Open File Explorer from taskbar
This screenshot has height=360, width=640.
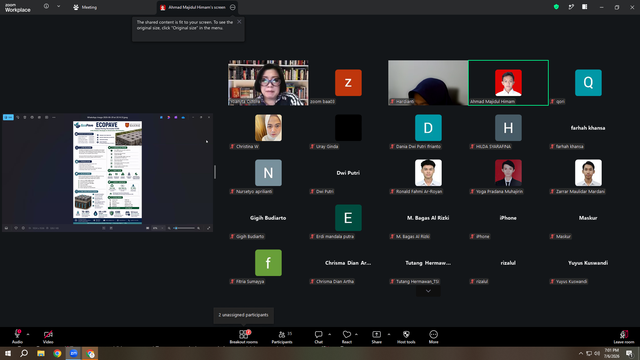point(41,353)
